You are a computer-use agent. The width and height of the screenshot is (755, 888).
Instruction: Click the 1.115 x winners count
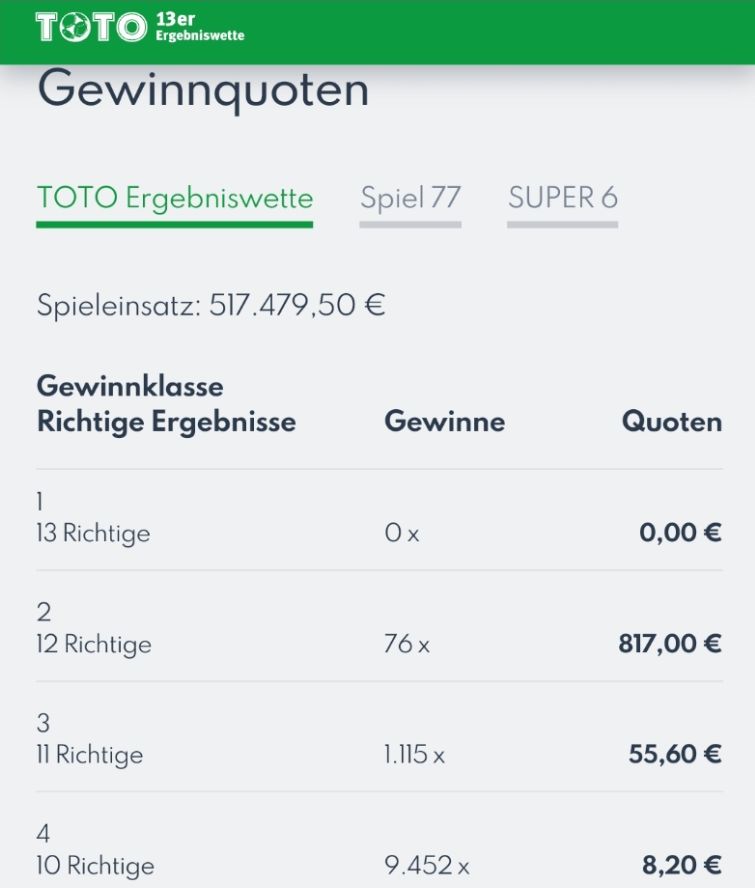(414, 755)
